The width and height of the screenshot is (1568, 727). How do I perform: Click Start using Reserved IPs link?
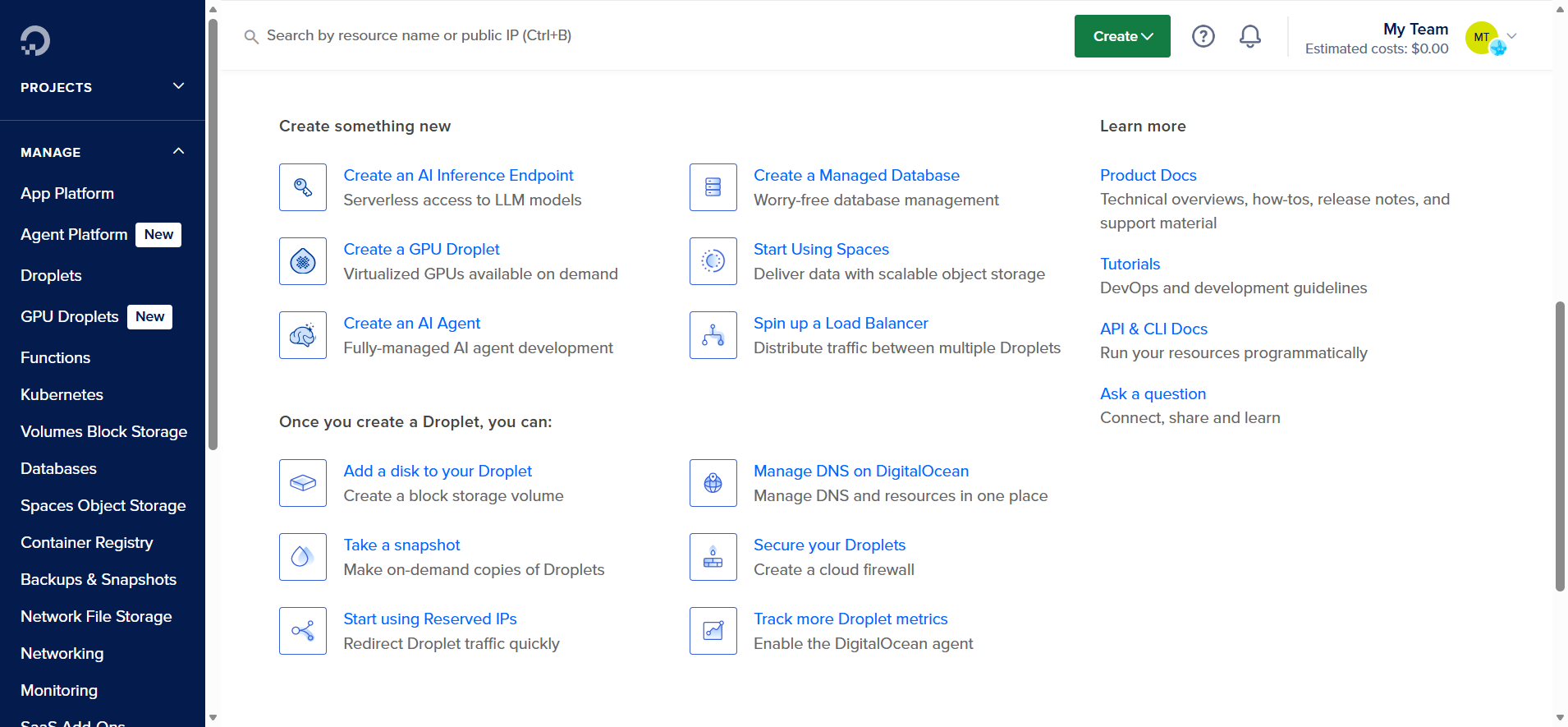[x=430, y=619]
